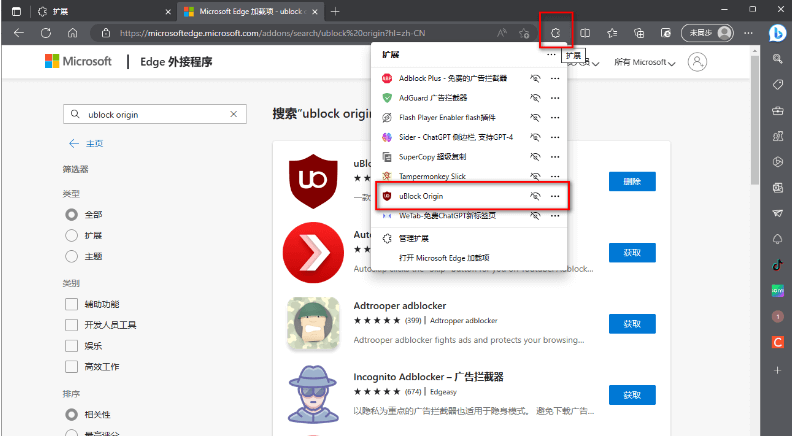Reload the page with refresh icon
The image size is (792, 436).
pos(46,33)
